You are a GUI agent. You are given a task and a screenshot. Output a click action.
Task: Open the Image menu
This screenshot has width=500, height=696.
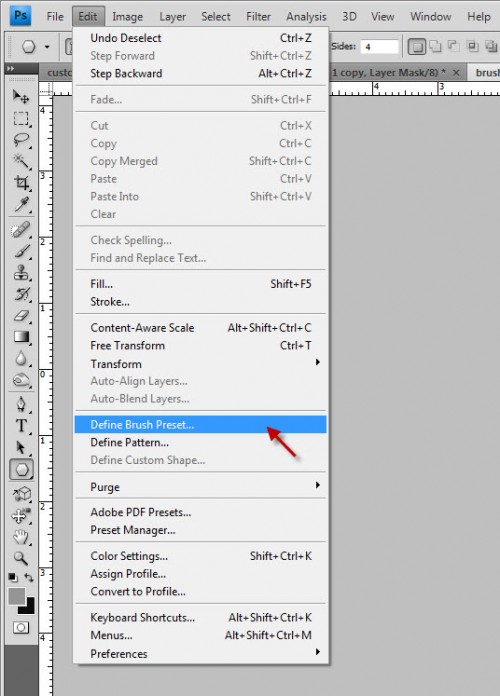pyautogui.click(x=127, y=16)
